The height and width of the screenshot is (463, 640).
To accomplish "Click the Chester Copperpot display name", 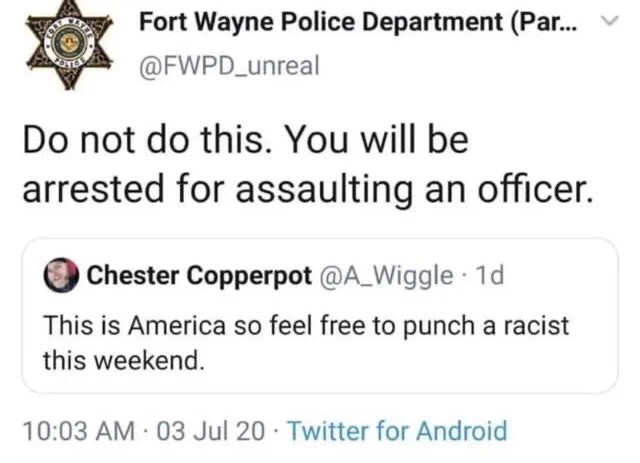I will tap(199, 276).
